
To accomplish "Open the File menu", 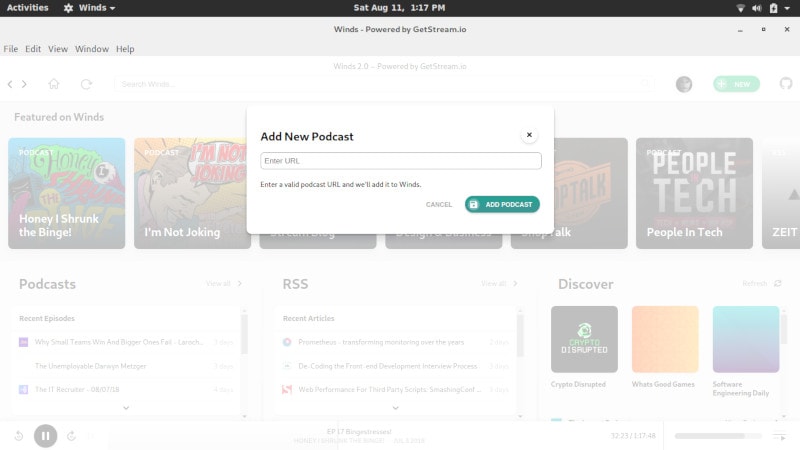I will [x=11, y=49].
